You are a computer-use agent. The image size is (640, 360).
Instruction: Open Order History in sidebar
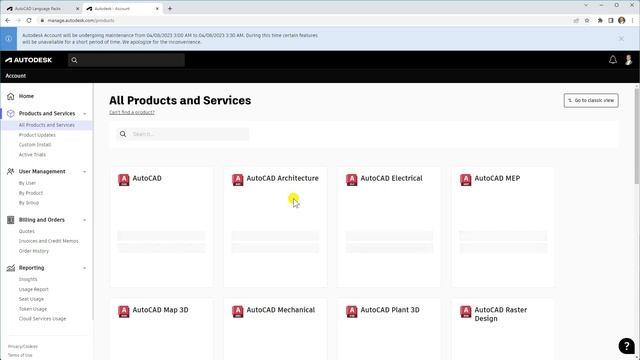33,251
